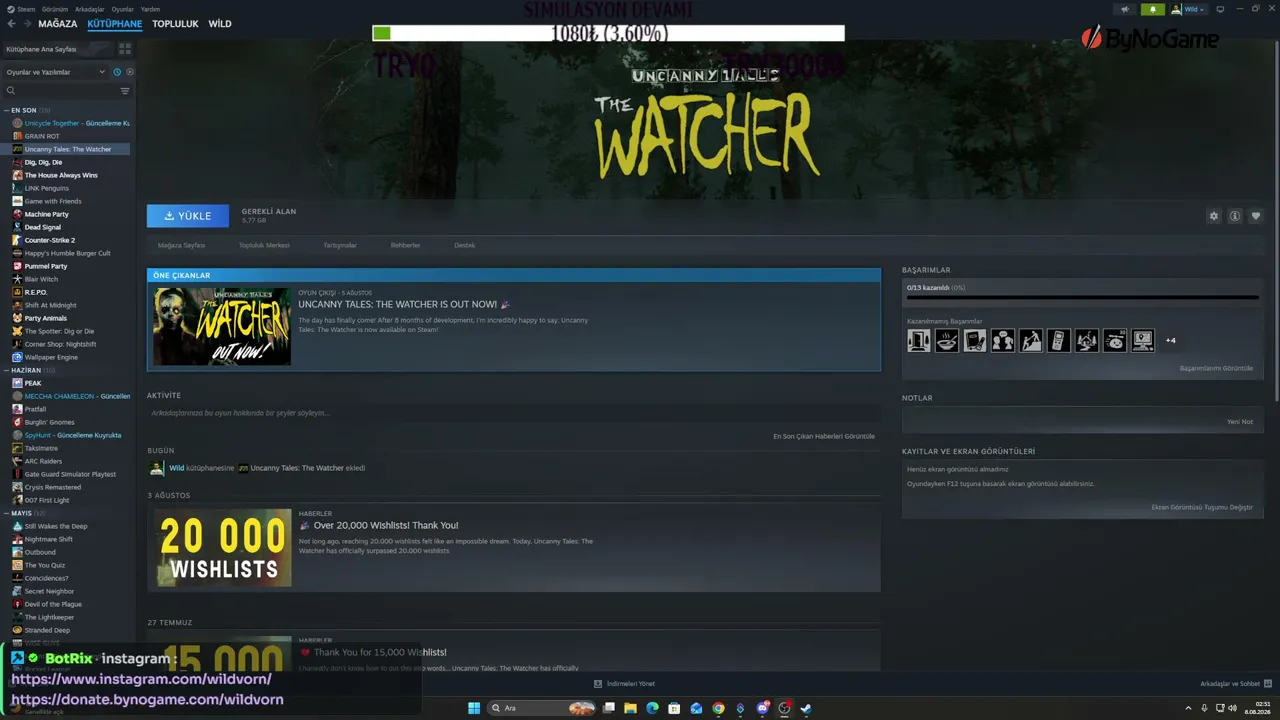Open the Görünüm menu

point(55,9)
